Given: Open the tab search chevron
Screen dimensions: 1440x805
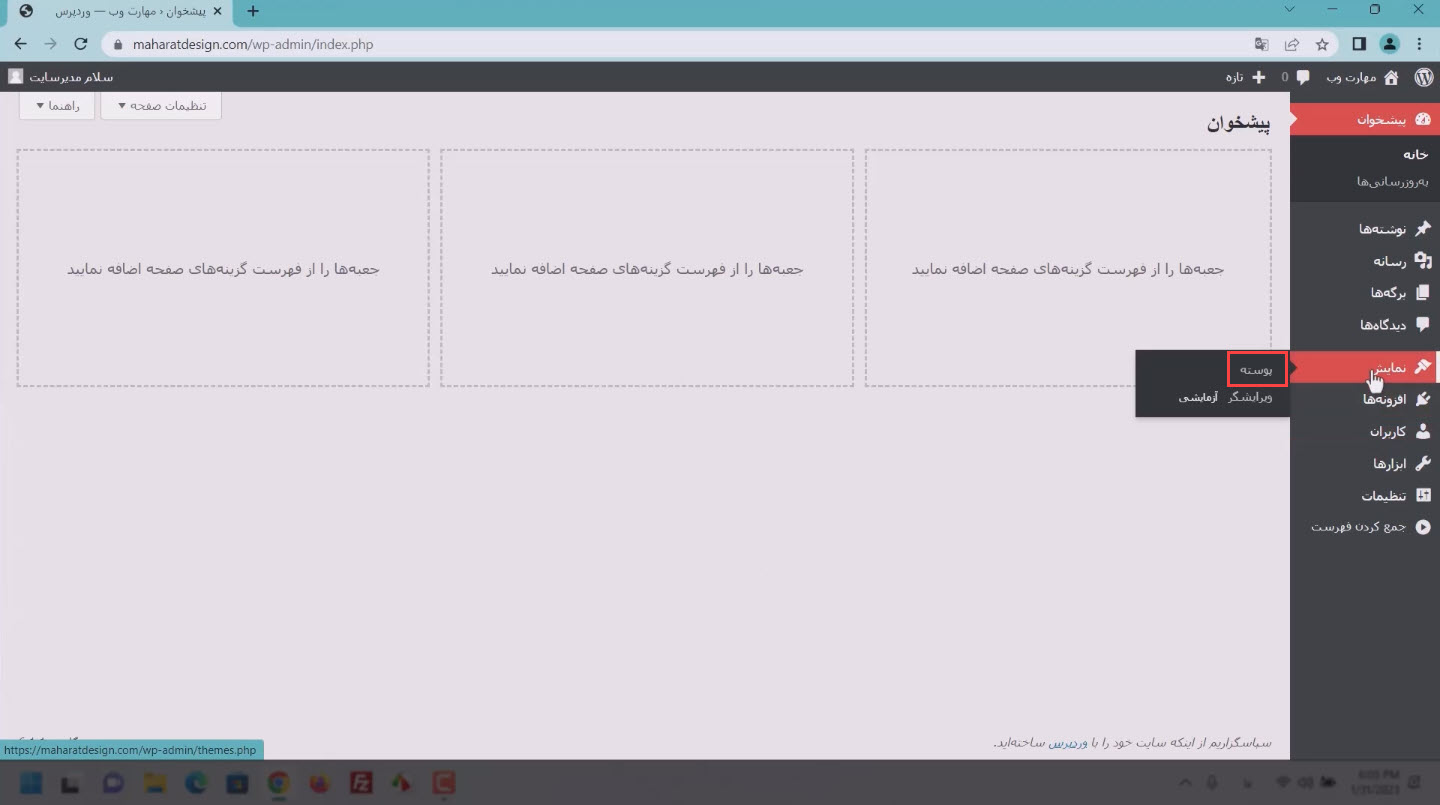Looking at the screenshot, I should [x=1287, y=10].
